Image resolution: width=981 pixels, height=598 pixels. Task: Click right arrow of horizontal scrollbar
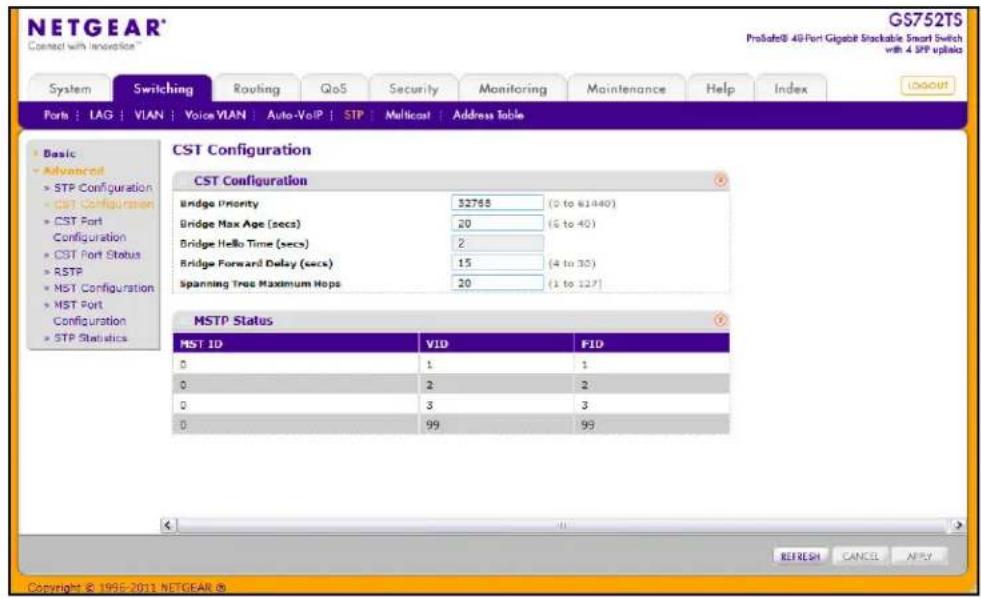957,525
